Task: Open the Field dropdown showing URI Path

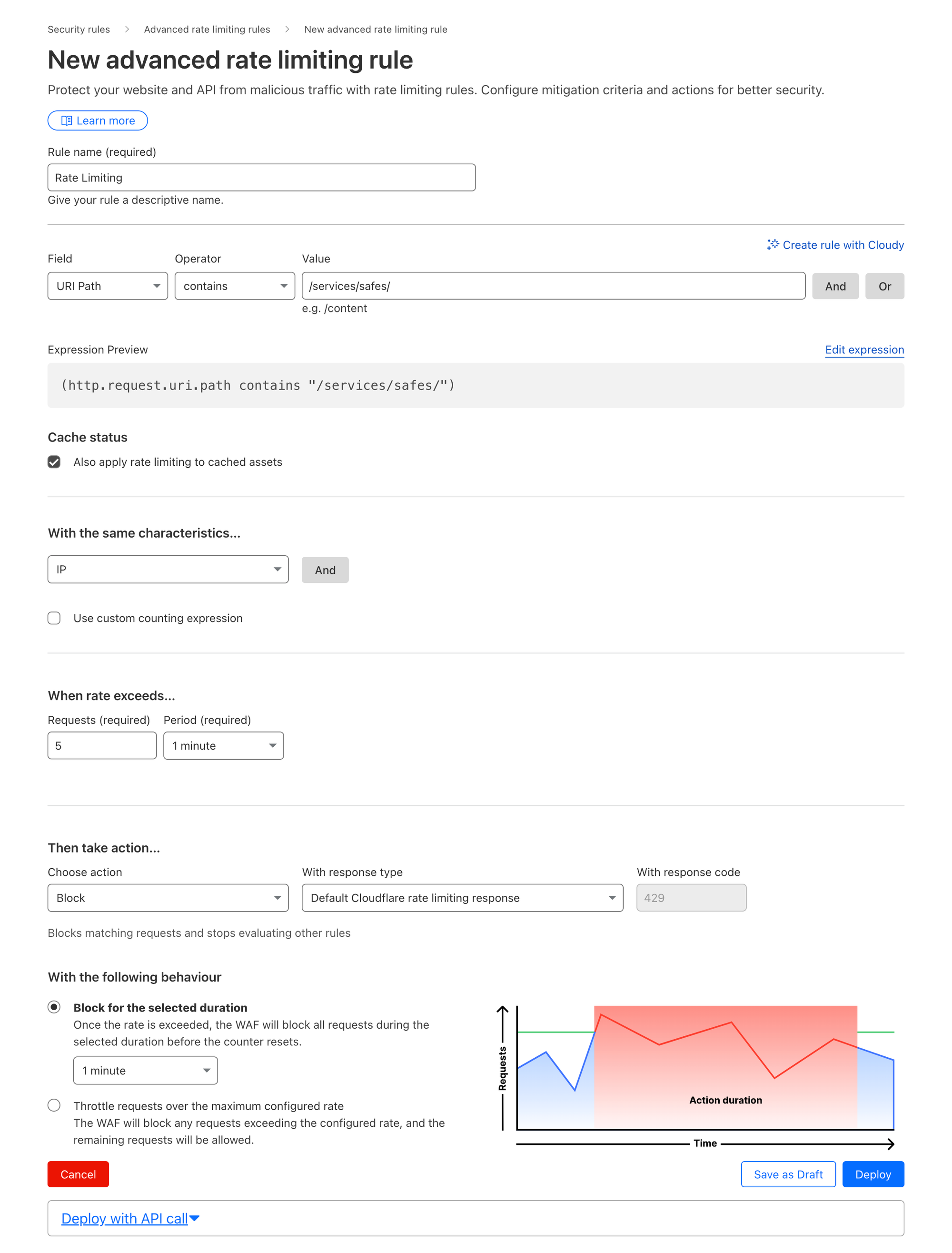Action: click(x=108, y=286)
